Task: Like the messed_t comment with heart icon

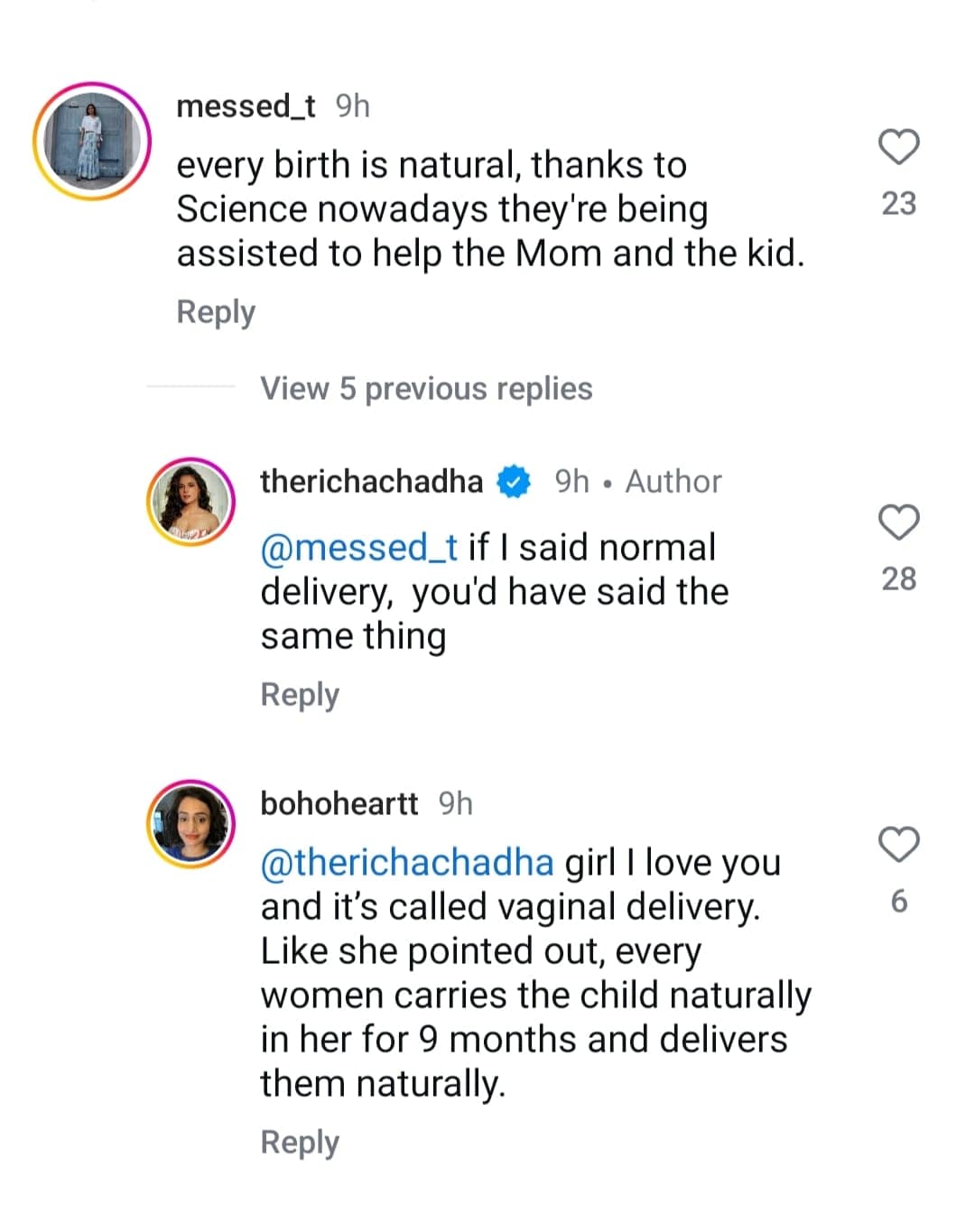Action: point(898,147)
